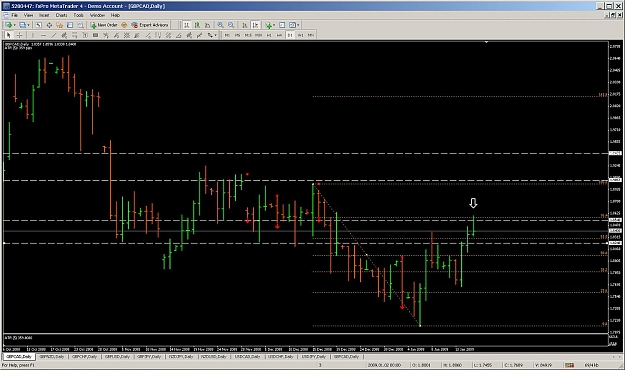The width and height of the screenshot is (625, 370).
Task: Switch to the GBPCHF,Daily chart tab
Action: pos(84,356)
